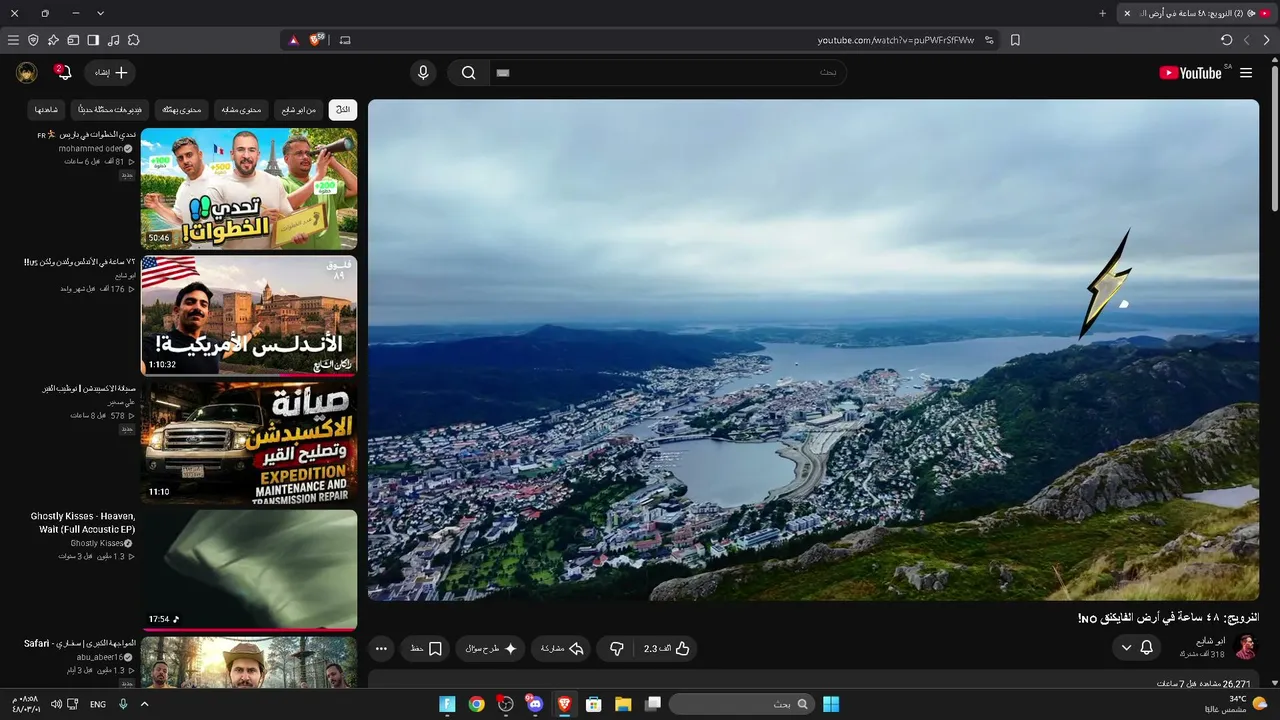The width and height of the screenshot is (1280, 720).
Task: Click the youtube.com address bar URL
Action: [896, 40]
